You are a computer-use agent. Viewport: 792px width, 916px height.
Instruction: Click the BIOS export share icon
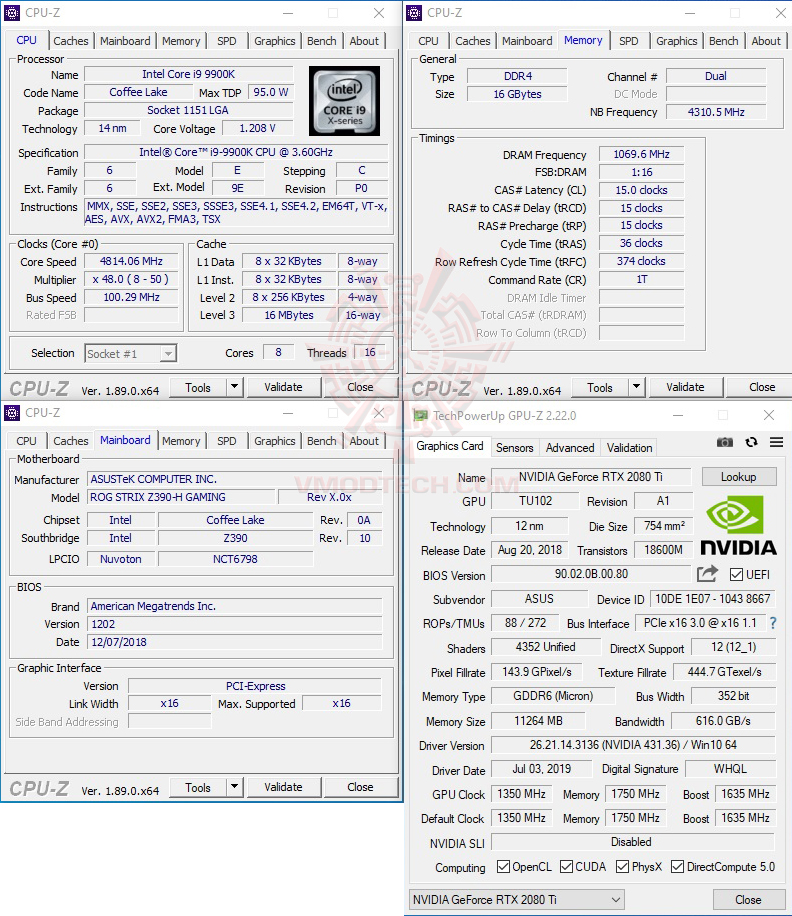tap(707, 574)
